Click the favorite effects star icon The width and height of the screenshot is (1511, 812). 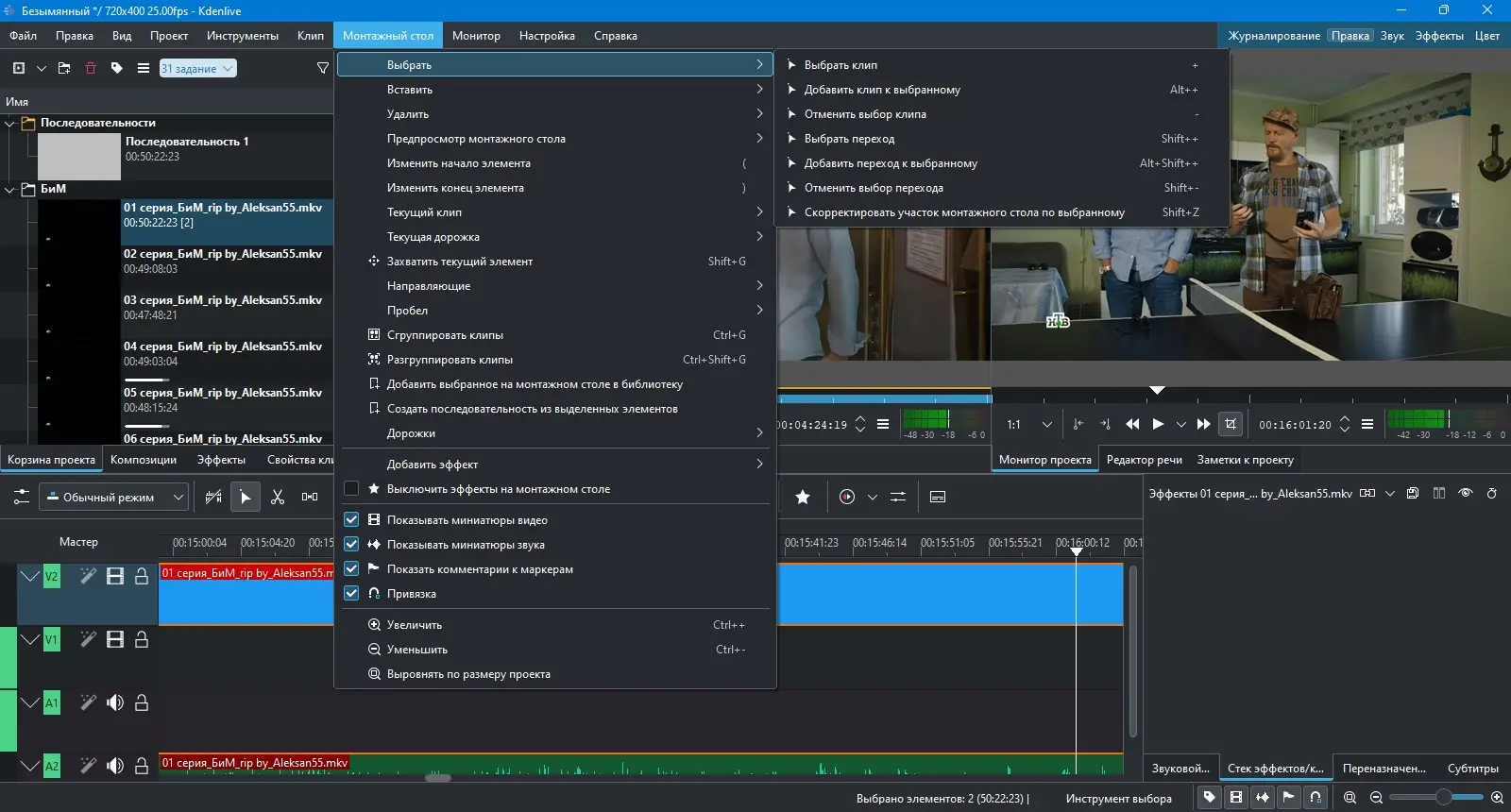803,497
